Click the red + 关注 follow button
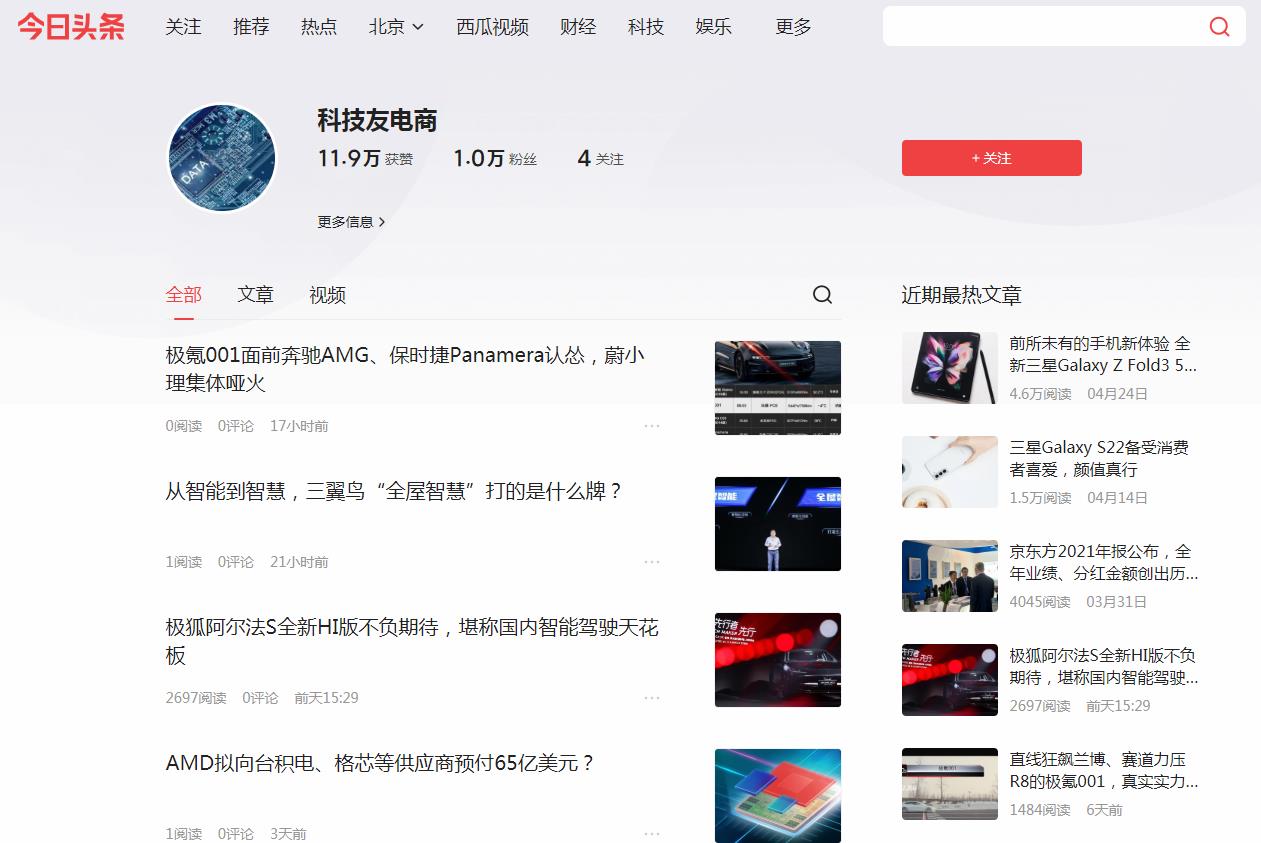 coord(992,158)
